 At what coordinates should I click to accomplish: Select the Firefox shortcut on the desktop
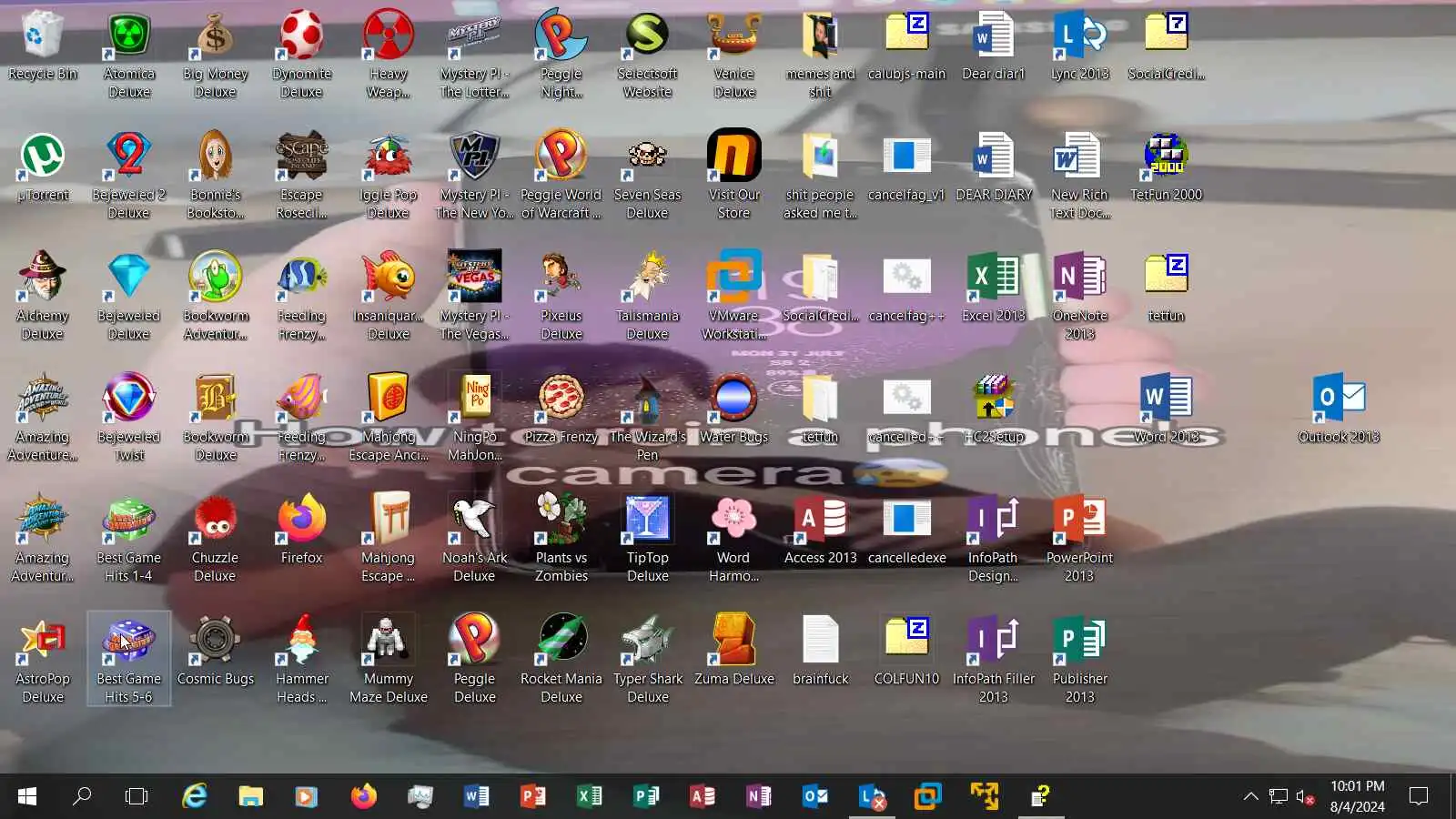pyautogui.click(x=302, y=530)
